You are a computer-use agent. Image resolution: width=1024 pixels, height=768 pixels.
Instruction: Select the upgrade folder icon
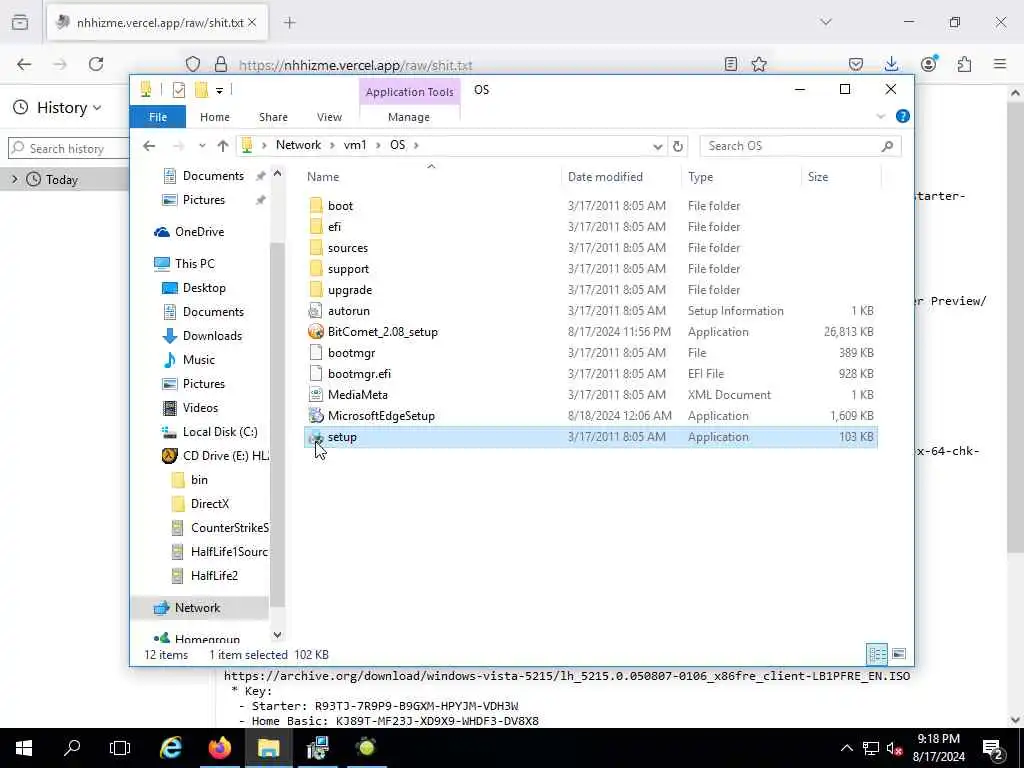click(316, 289)
